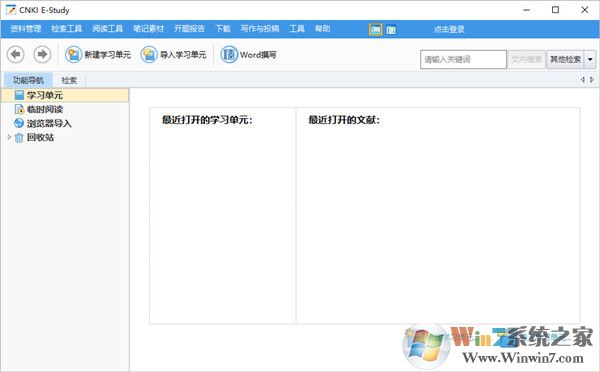Click the 导入学习单元 toolbar icon
Viewport: 600px width, 372px height.
click(149, 55)
